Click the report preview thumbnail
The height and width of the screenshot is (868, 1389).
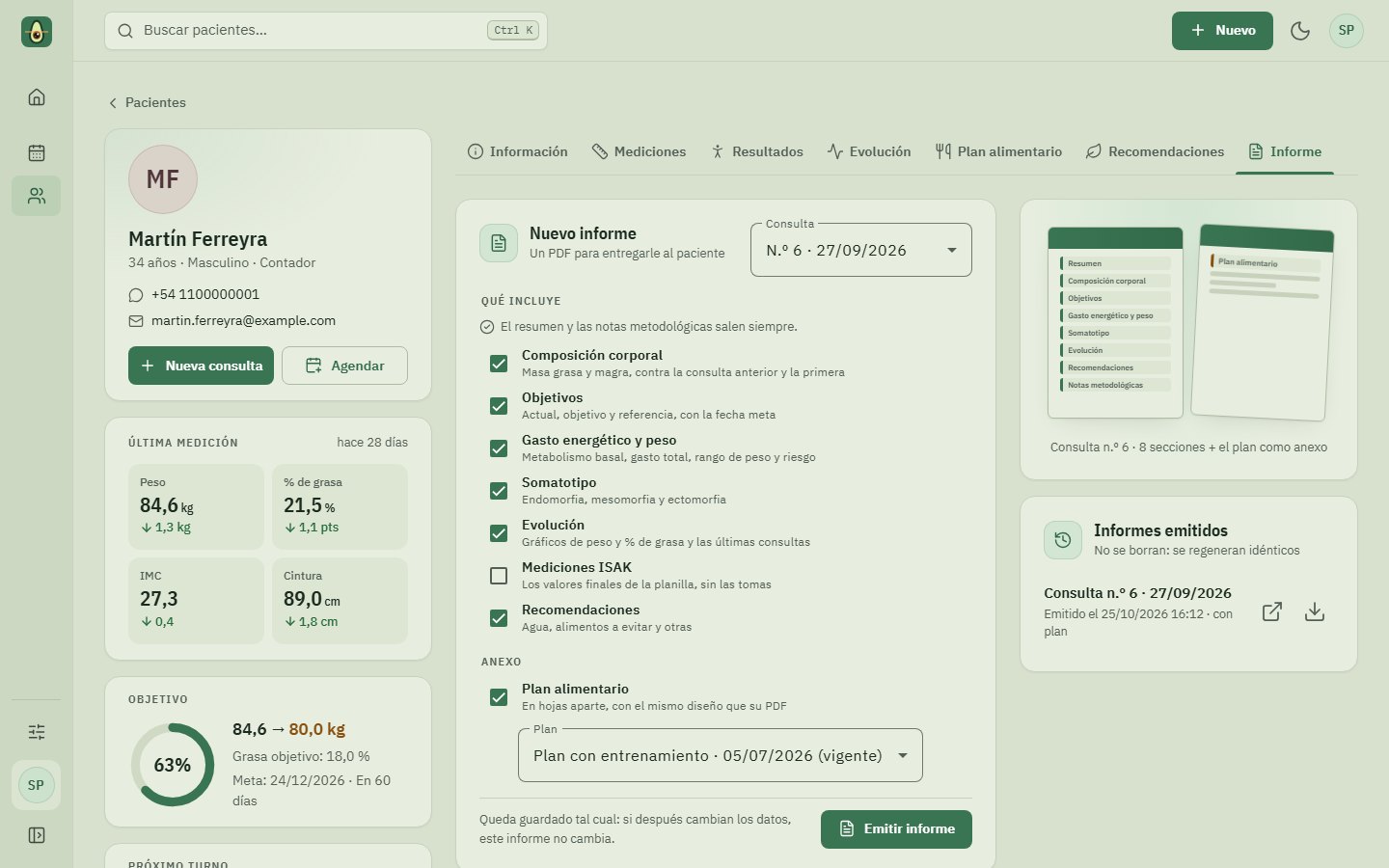coord(1189,323)
